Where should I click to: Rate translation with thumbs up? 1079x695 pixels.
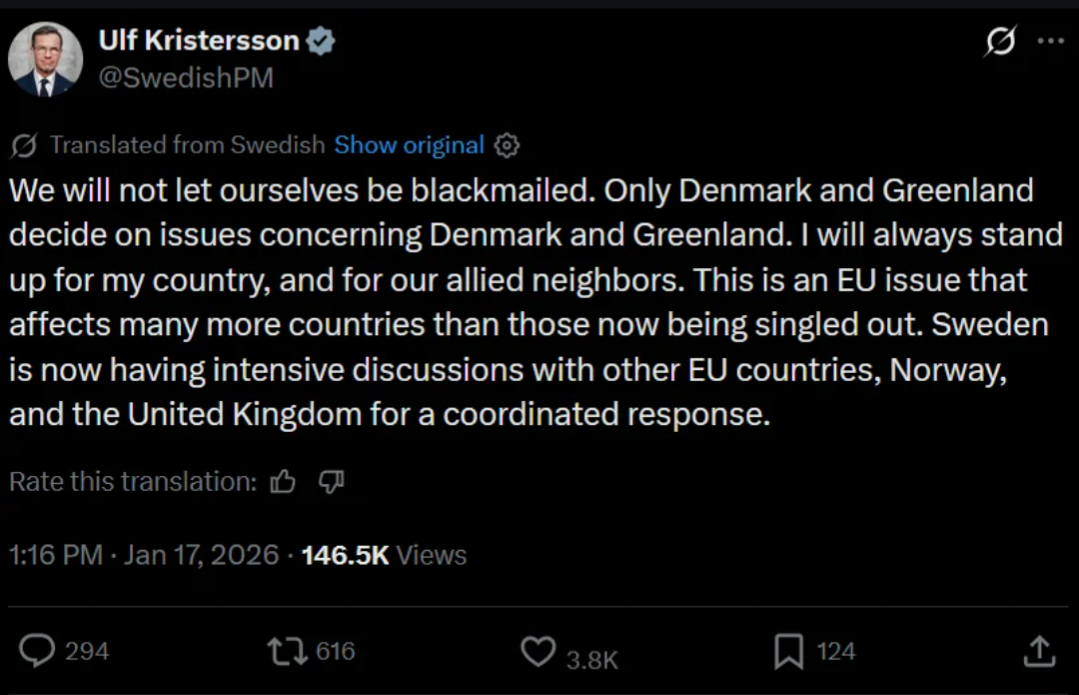(x=283, y=483)
